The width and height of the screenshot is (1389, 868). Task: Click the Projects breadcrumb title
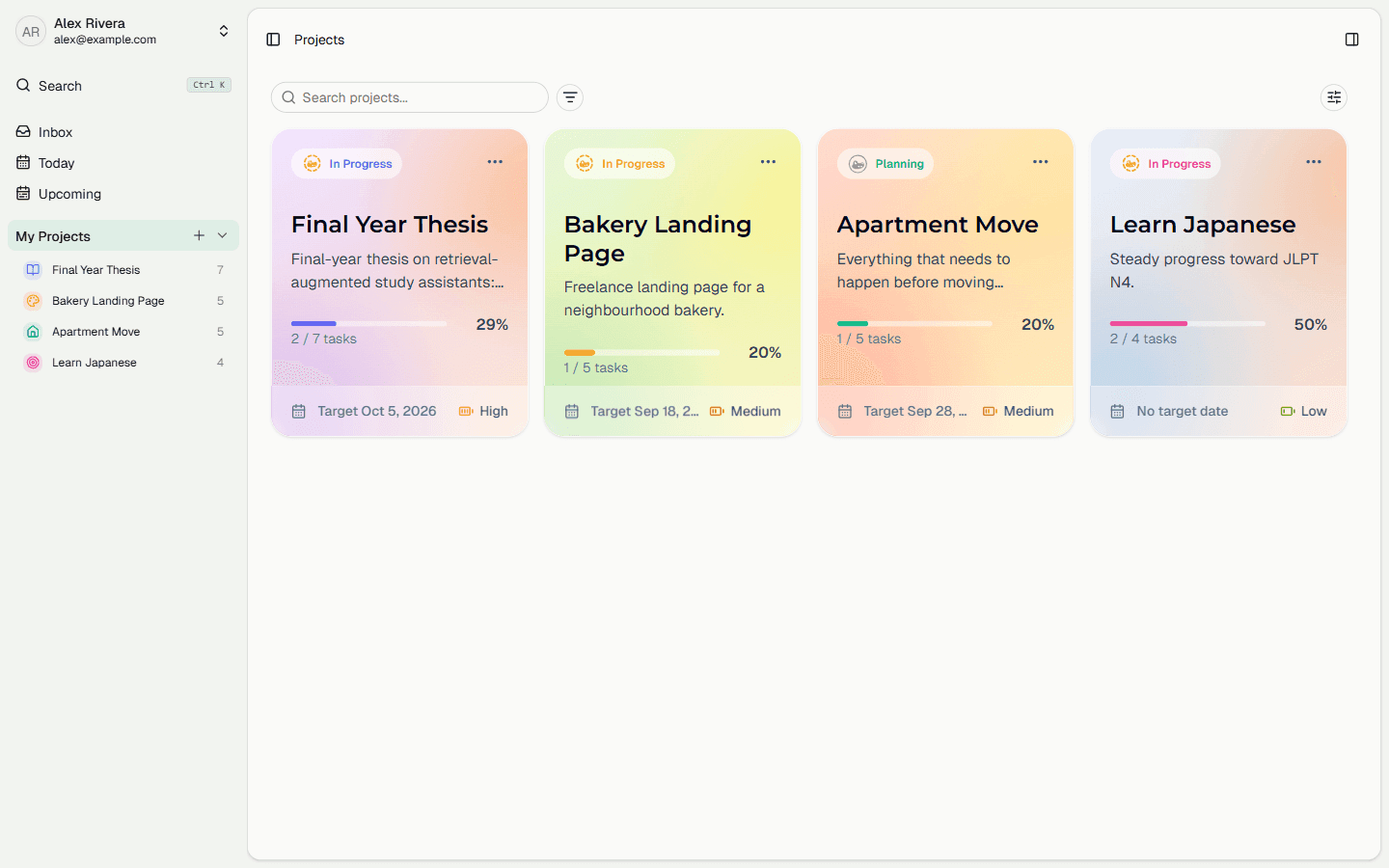tap(319, 40)
